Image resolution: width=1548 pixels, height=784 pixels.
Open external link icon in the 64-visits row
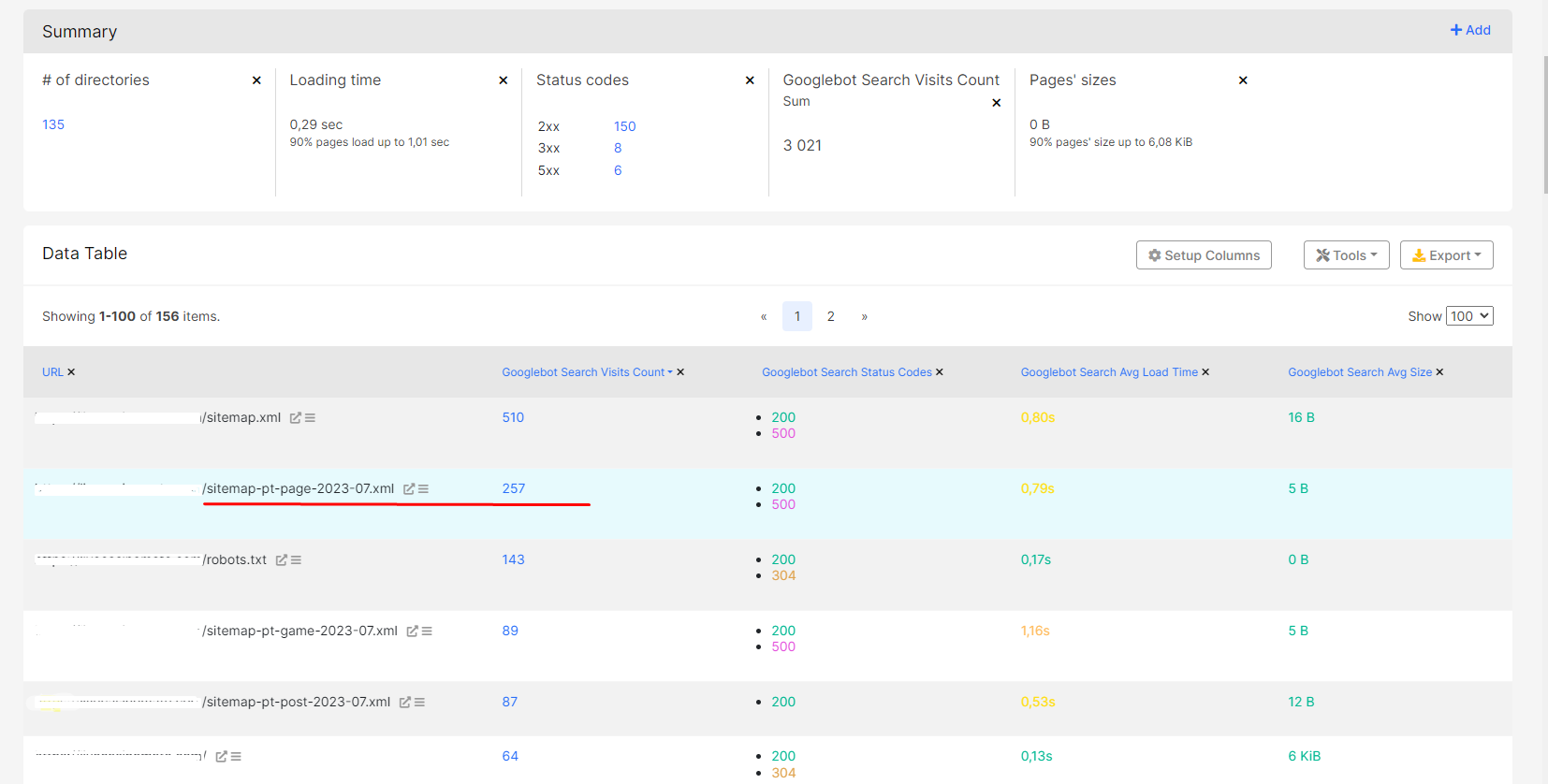point(221,757)
